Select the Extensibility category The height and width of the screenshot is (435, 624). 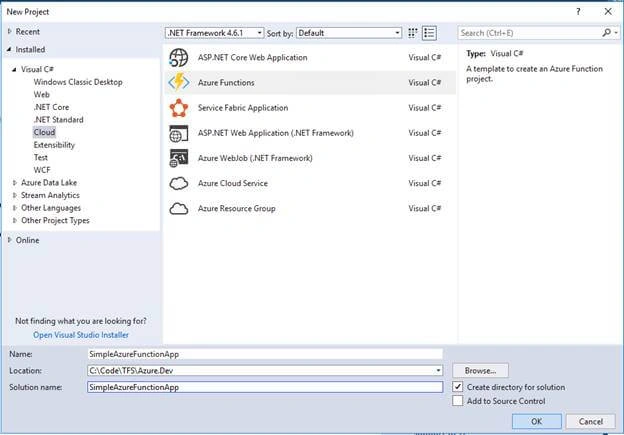click(54, 145)
